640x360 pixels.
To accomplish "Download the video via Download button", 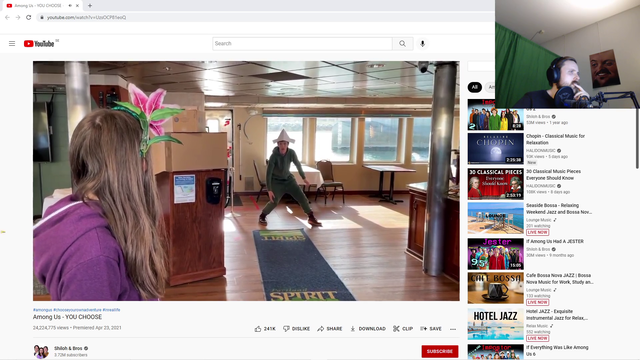I will [x=368, y=329].
